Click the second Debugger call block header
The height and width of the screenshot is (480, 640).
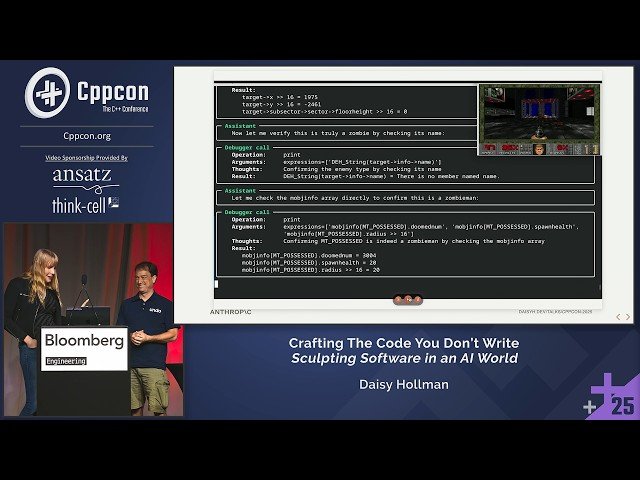coord(247,211)
